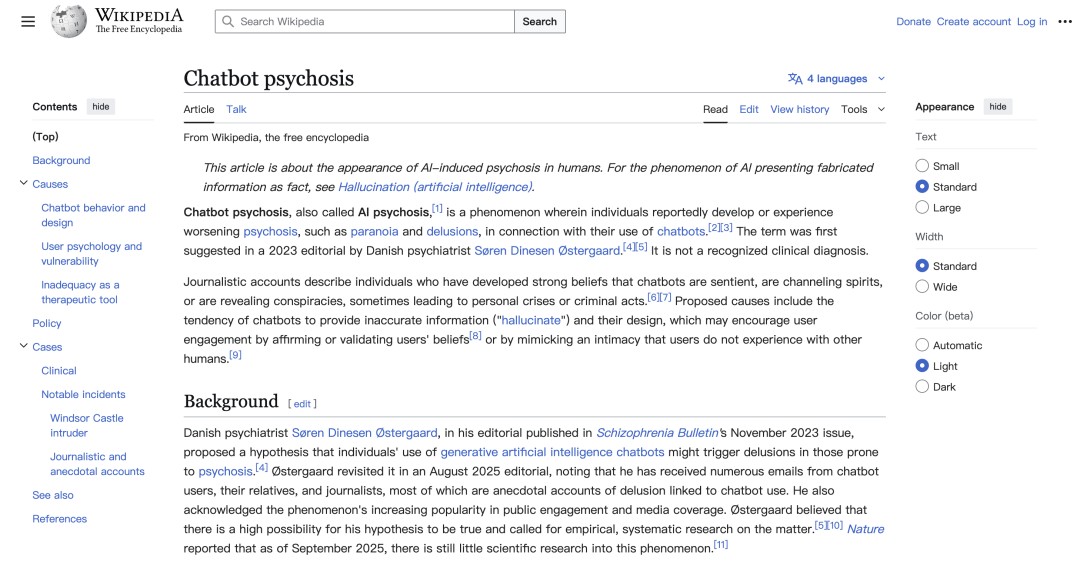Image resolution: width=1080 pixels, height=565 pixels.
Task: Open the Hallucination (artificial intelligence) link
Action: click(435, 187)
